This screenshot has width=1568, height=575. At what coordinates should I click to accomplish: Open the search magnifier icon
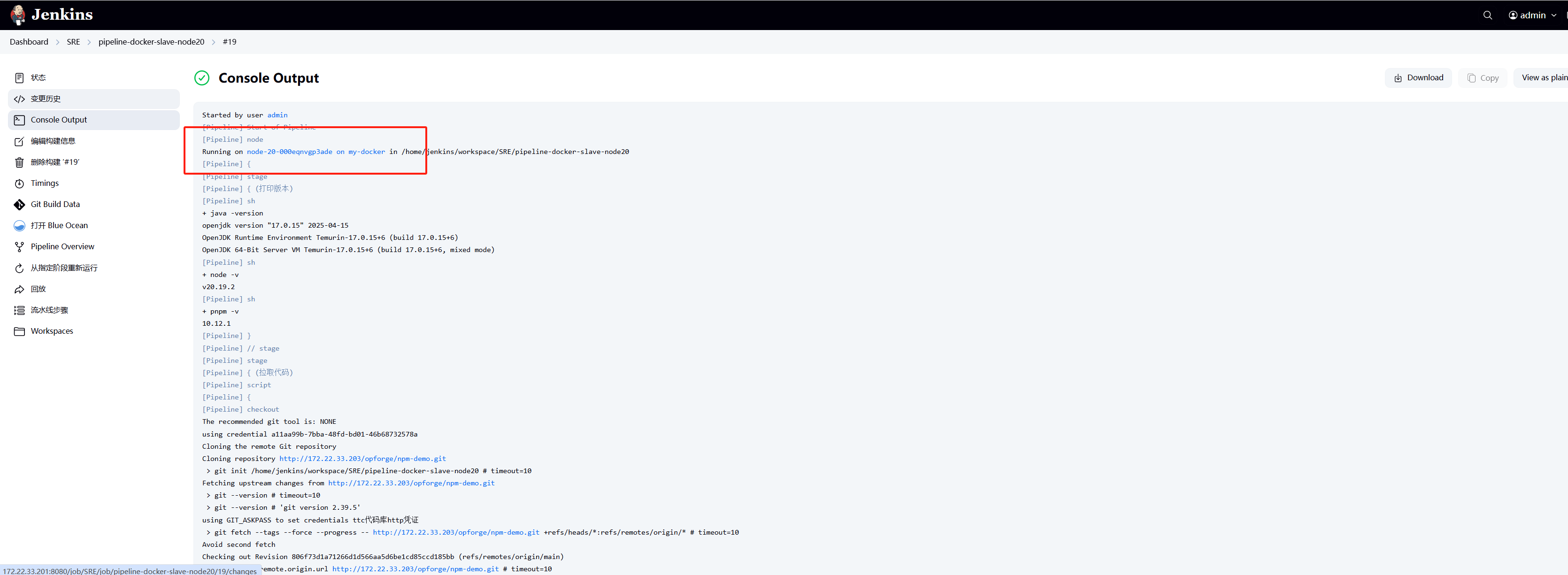pos(1487,15)
